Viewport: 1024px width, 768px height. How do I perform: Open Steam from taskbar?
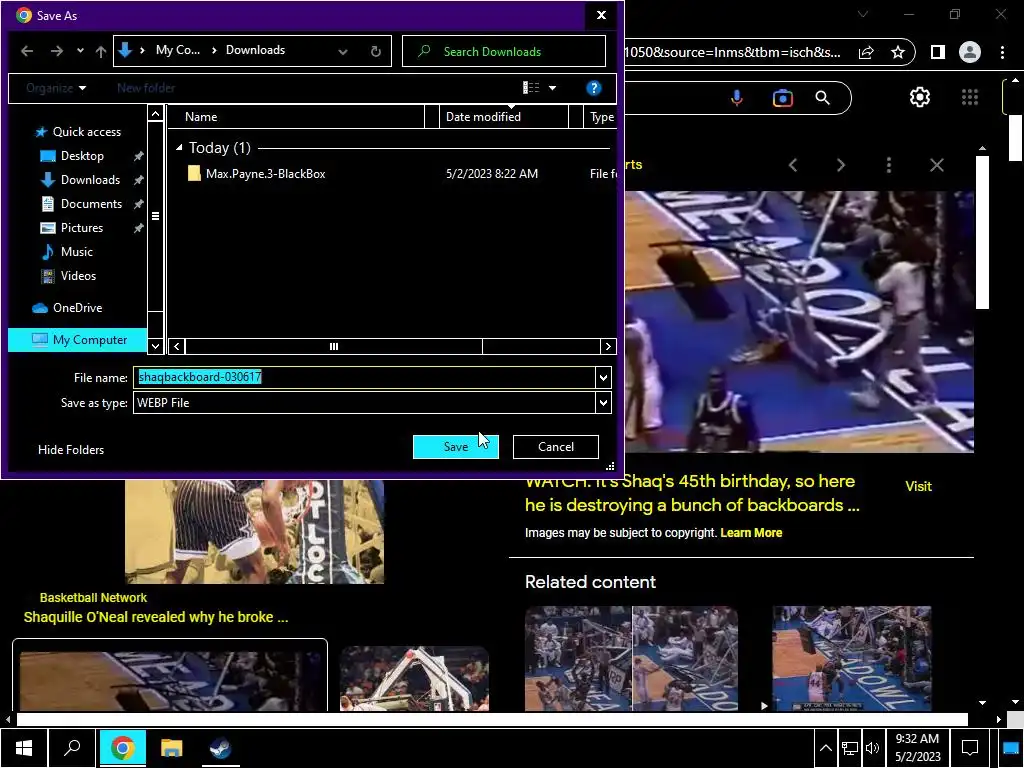tap(220, 748)
